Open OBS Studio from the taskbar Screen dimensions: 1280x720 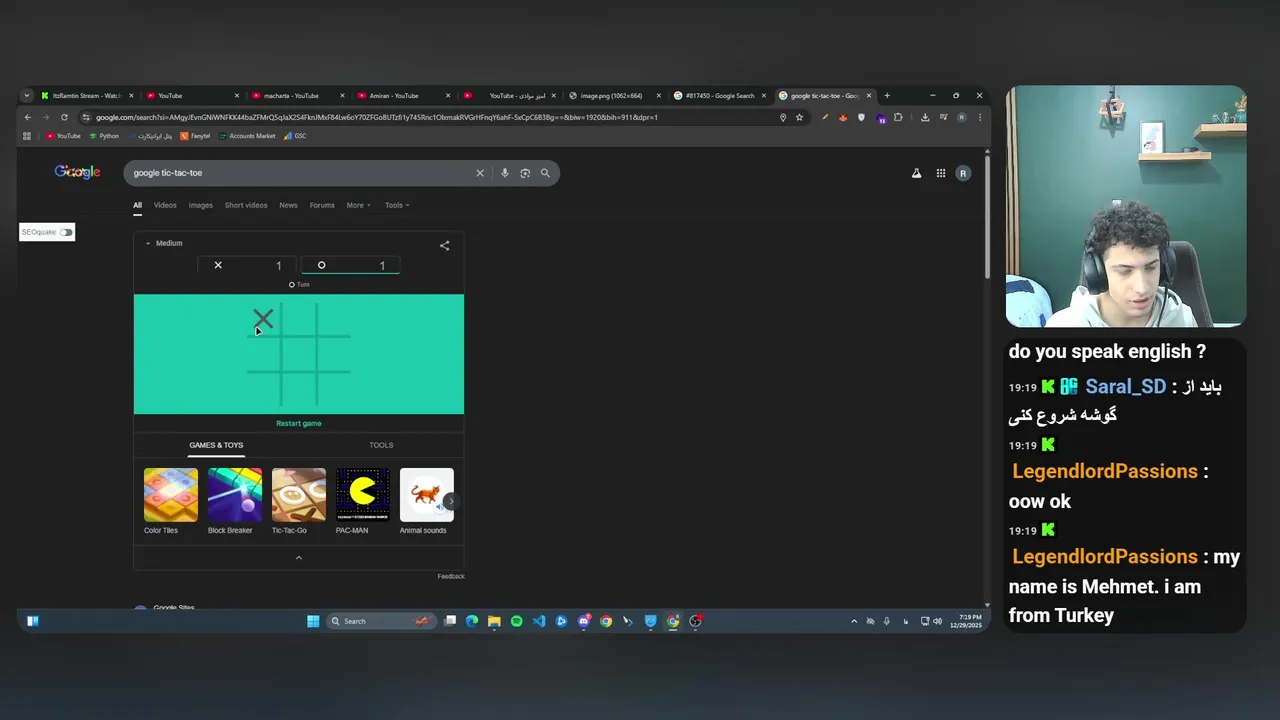pyautogui.click(x=696, y=621)
